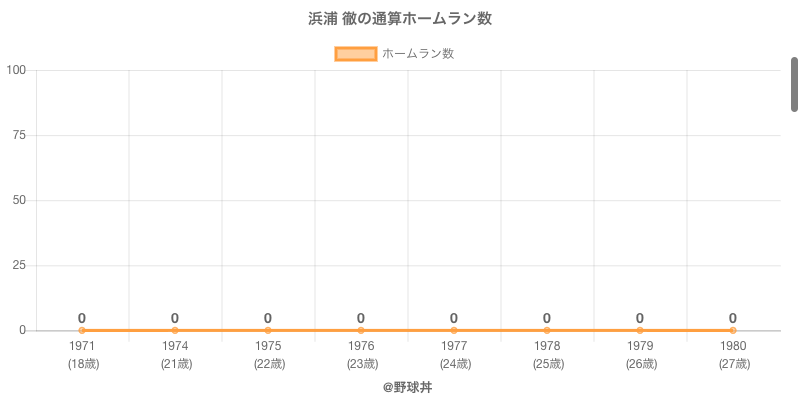Screen dimensions: 800x400
Task: Select the 1979 data point
Action: [640, 330]
